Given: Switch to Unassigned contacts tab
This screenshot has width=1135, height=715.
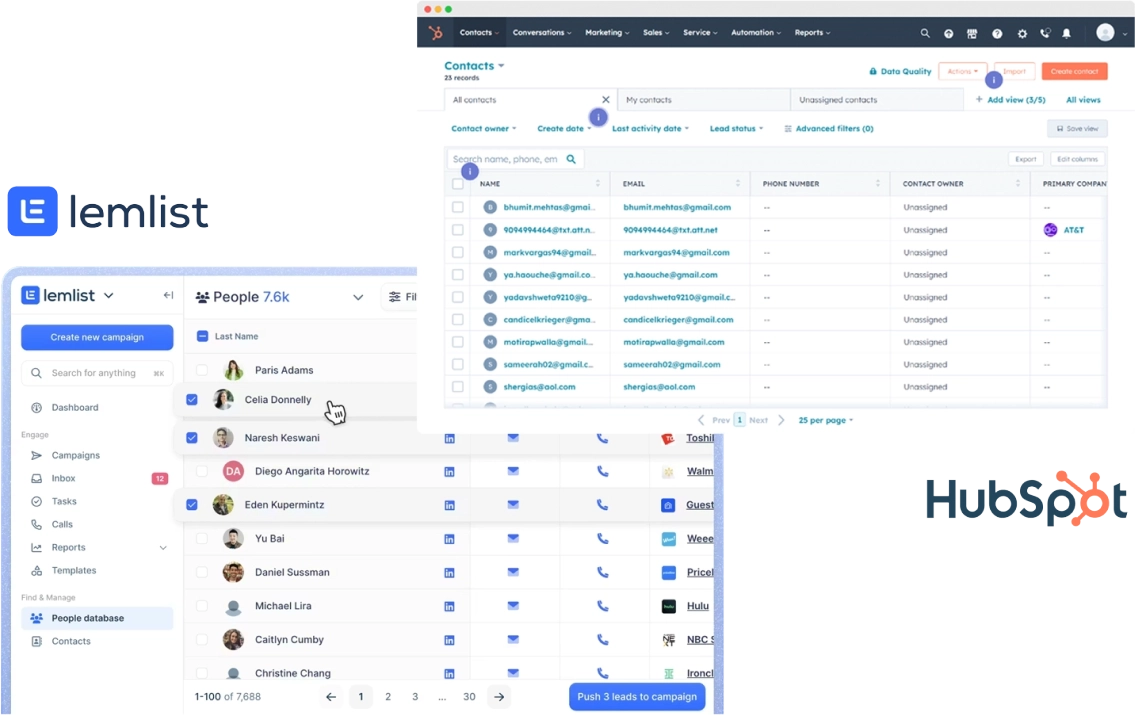Looking at the screenshot, I should click(x=877, y=100).
